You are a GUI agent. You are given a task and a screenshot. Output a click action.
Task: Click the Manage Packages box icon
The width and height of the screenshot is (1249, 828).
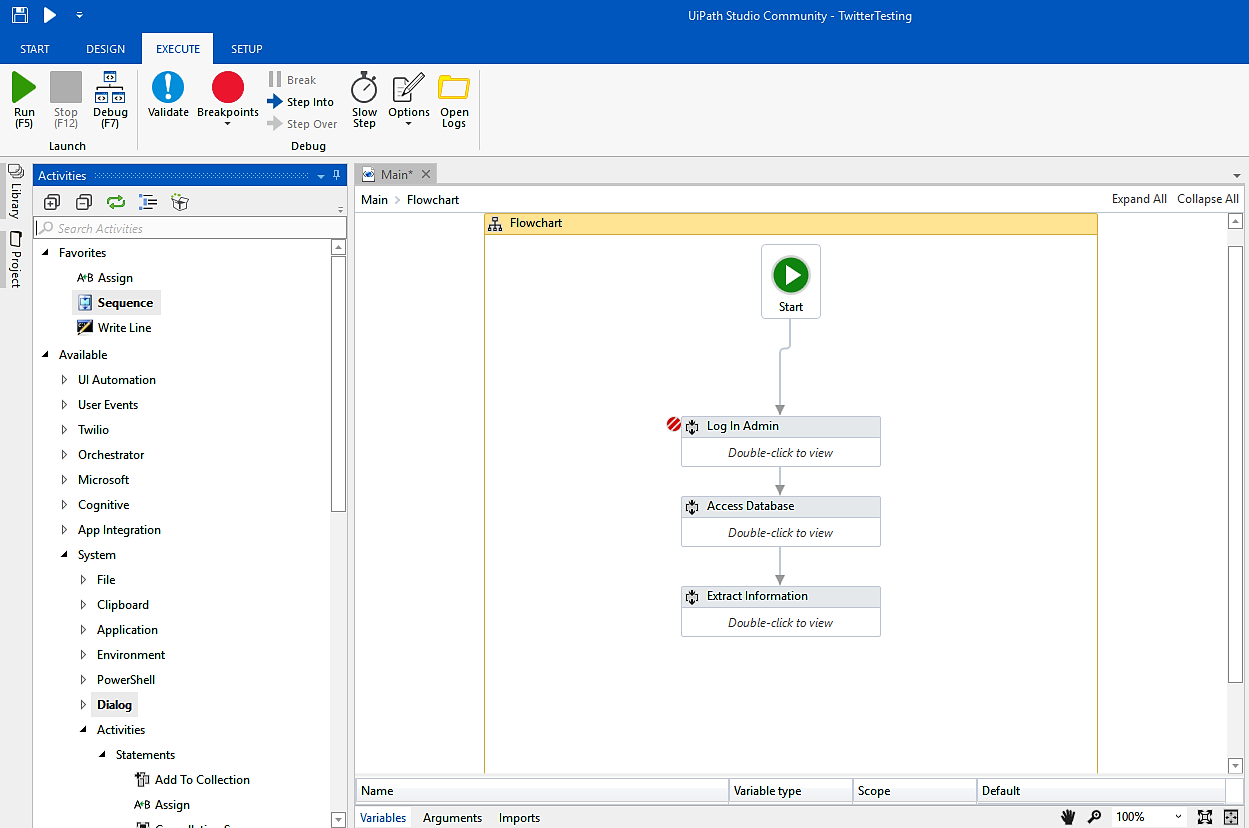(180, 202)
